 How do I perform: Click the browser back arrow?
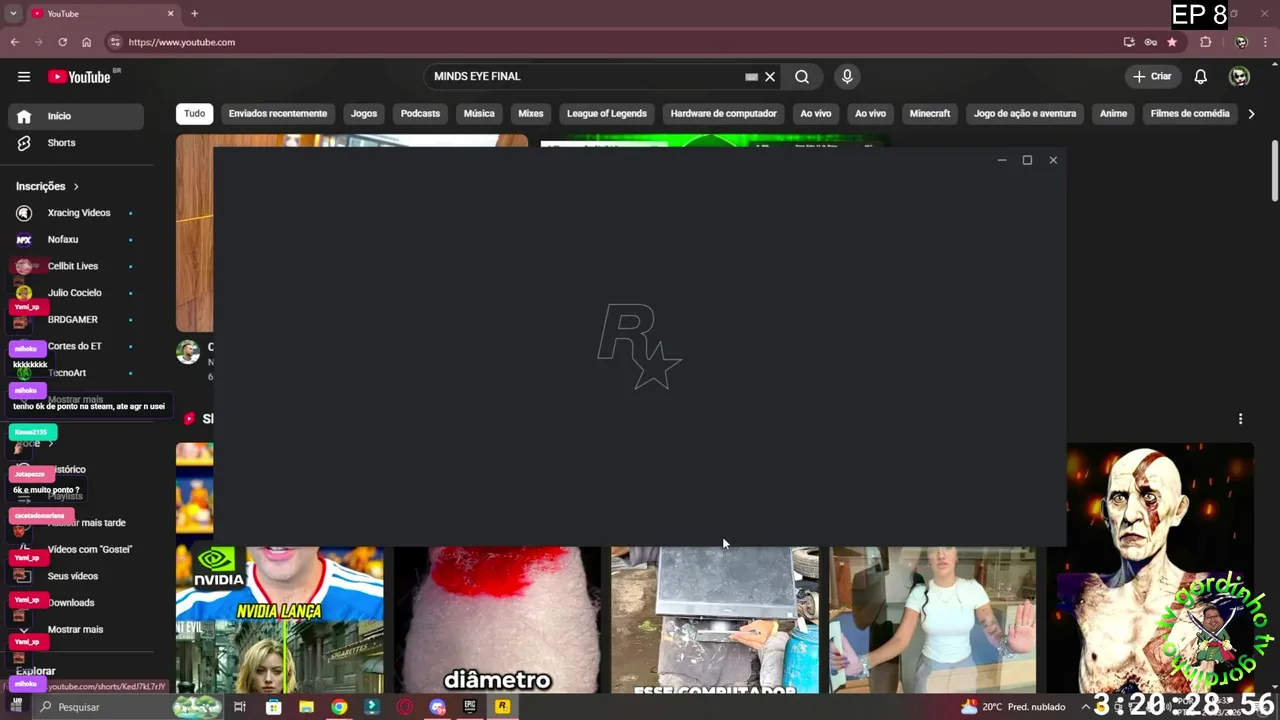pos(15,42)
